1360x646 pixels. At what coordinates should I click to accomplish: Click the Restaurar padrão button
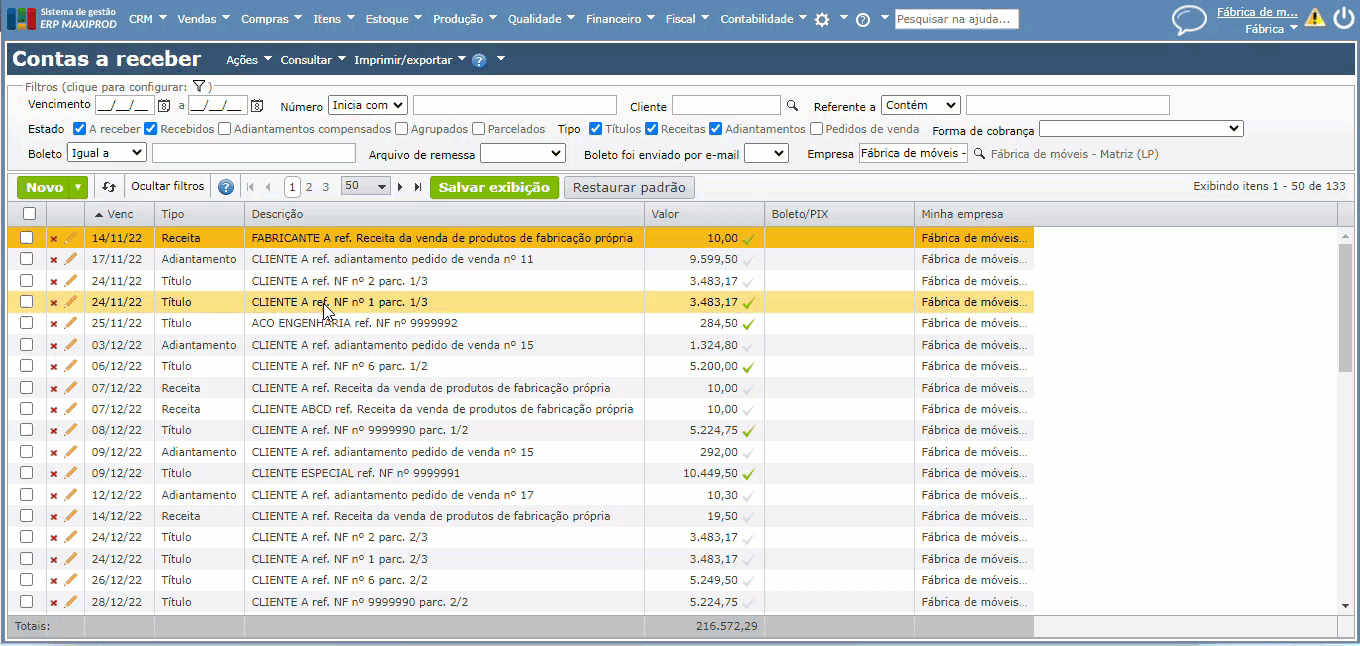pos(629,187)
